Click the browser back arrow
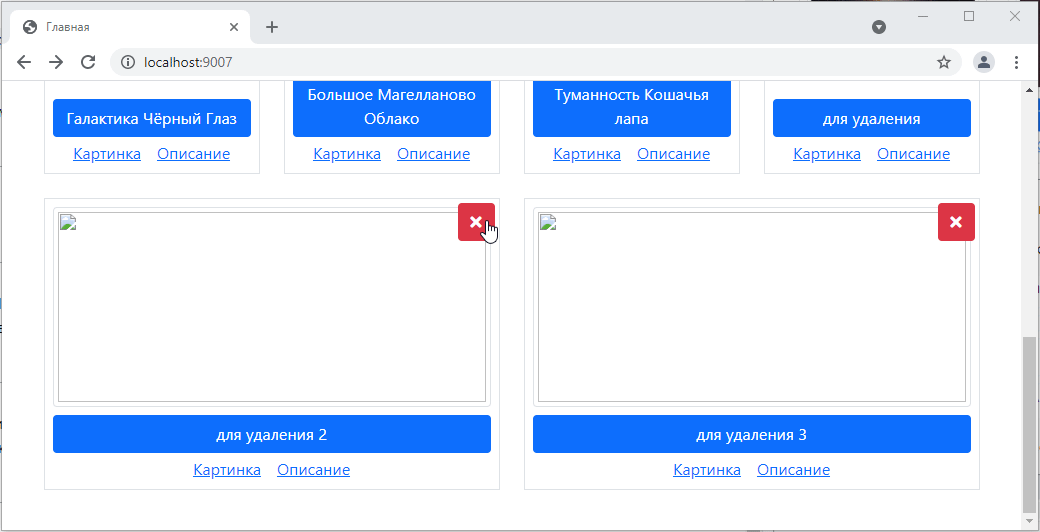 pos(24,62)
